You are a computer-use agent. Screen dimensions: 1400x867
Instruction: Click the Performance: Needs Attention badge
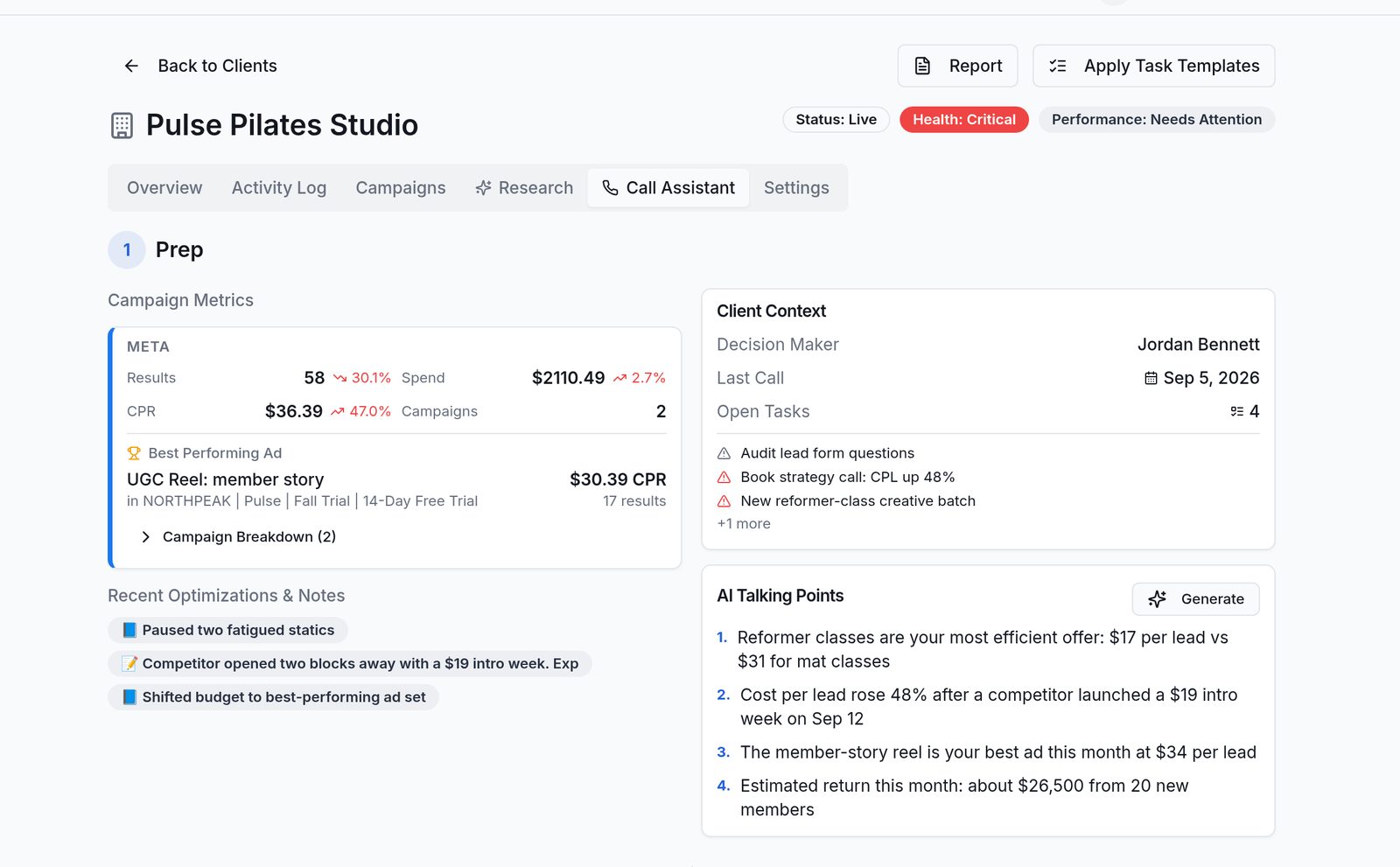[x=1157, y=120]
